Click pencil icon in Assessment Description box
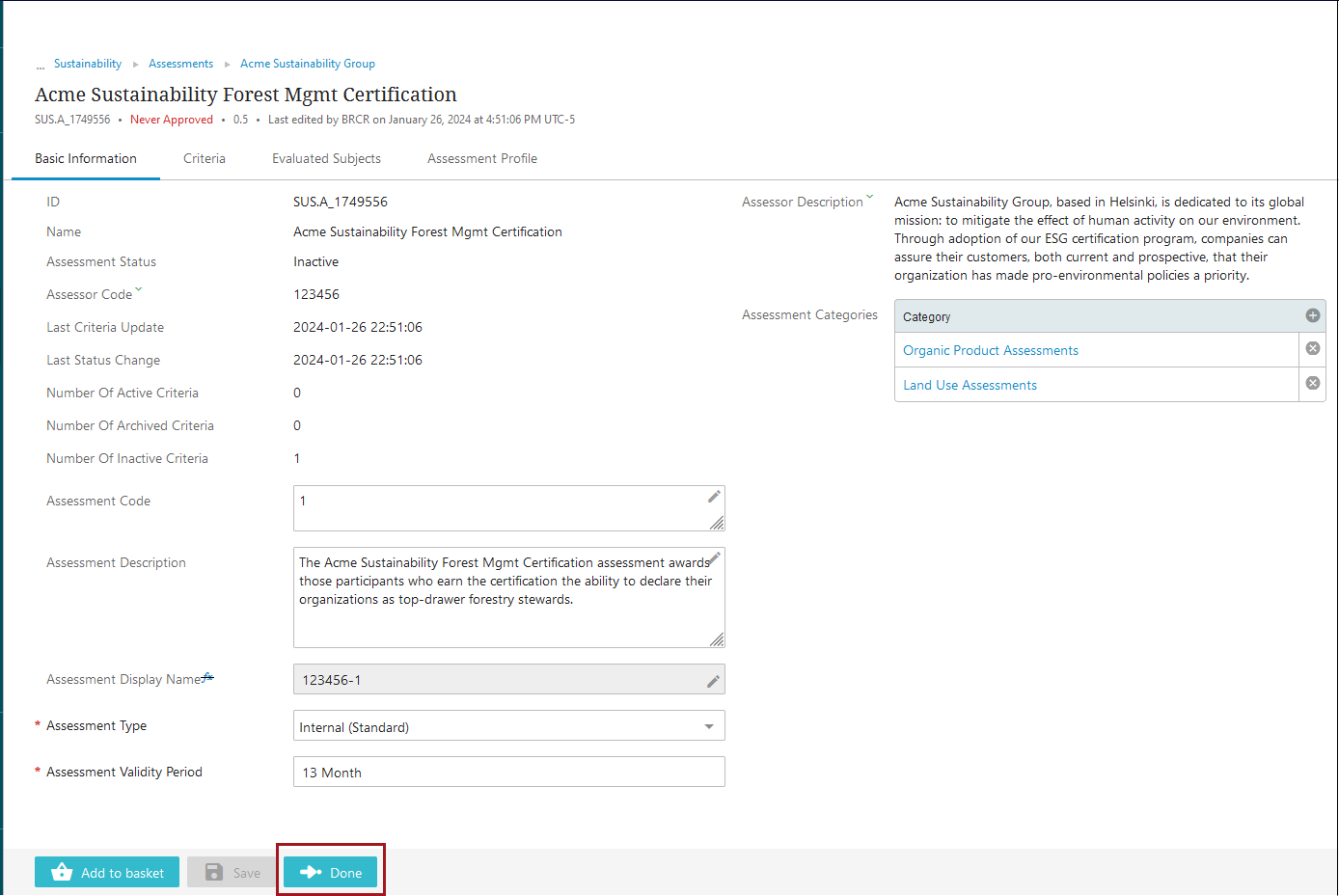 (715, 557)
